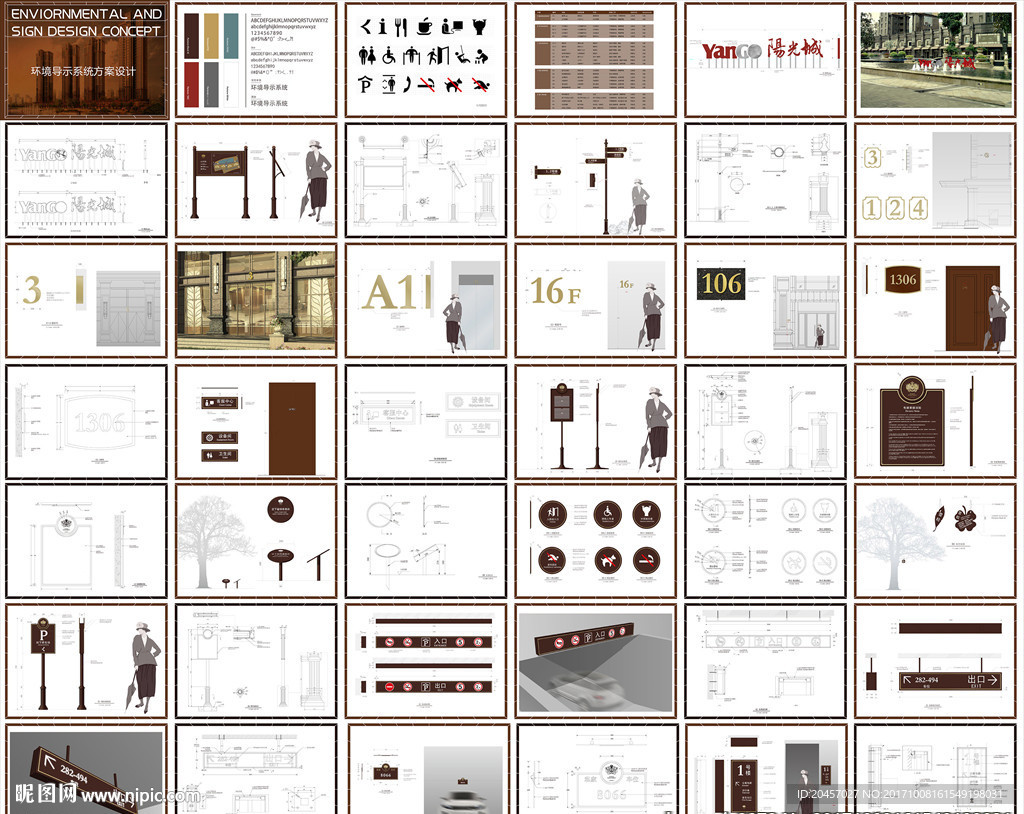Click the round brown no-dogs sign
The width and height of the screenshot is (1024, 814).
(608, 561)
